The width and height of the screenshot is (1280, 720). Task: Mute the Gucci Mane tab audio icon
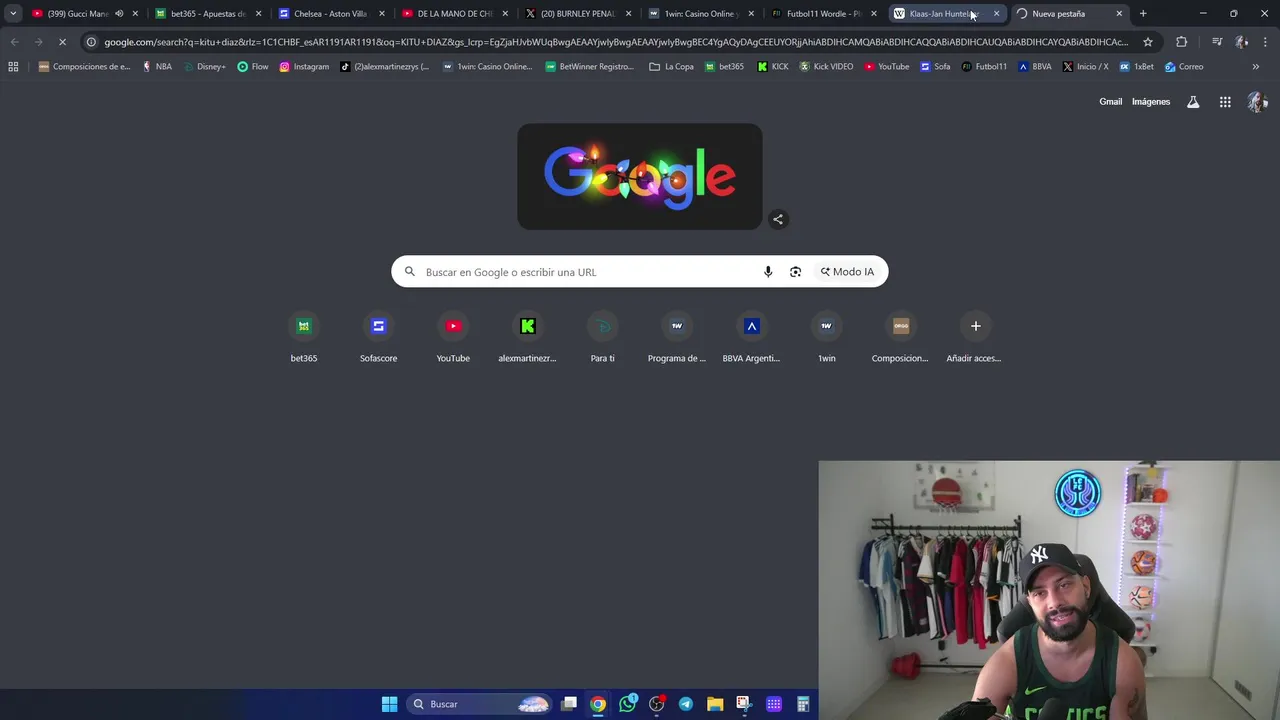click(x=119, y=14)
